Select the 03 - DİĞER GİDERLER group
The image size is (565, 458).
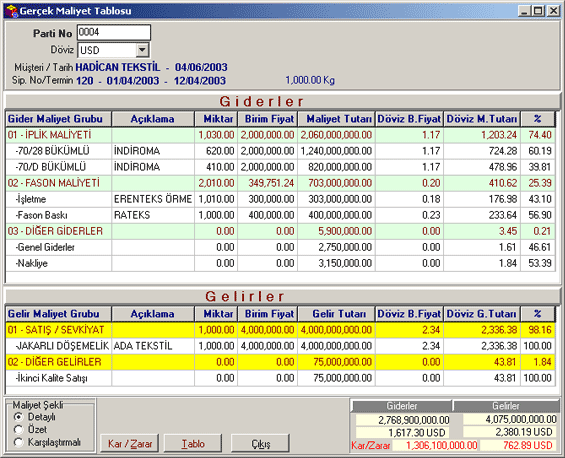tap(280, 231)
